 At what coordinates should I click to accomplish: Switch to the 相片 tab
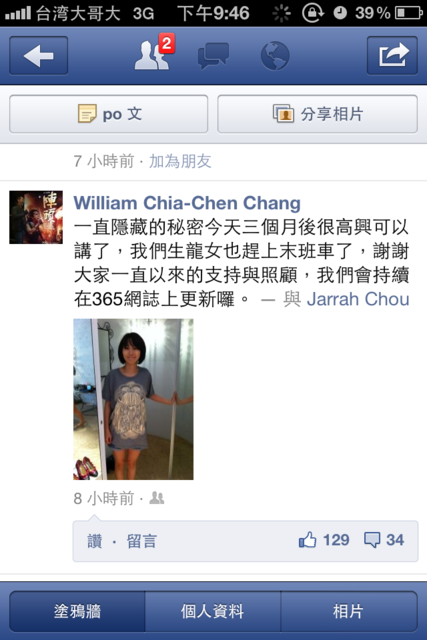click(x=349, y=611)
